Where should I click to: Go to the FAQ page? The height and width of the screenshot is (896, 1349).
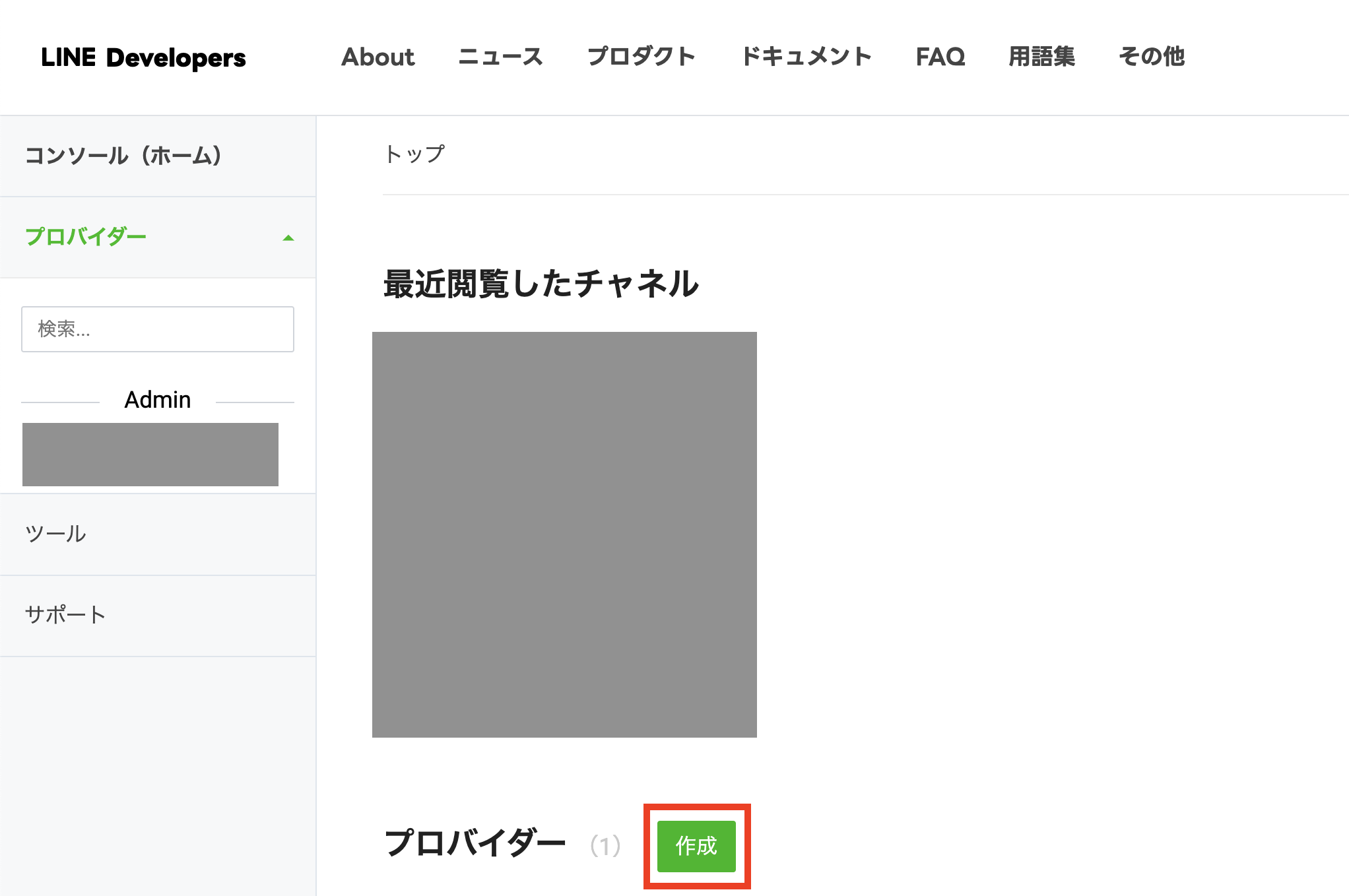(940, 57)
